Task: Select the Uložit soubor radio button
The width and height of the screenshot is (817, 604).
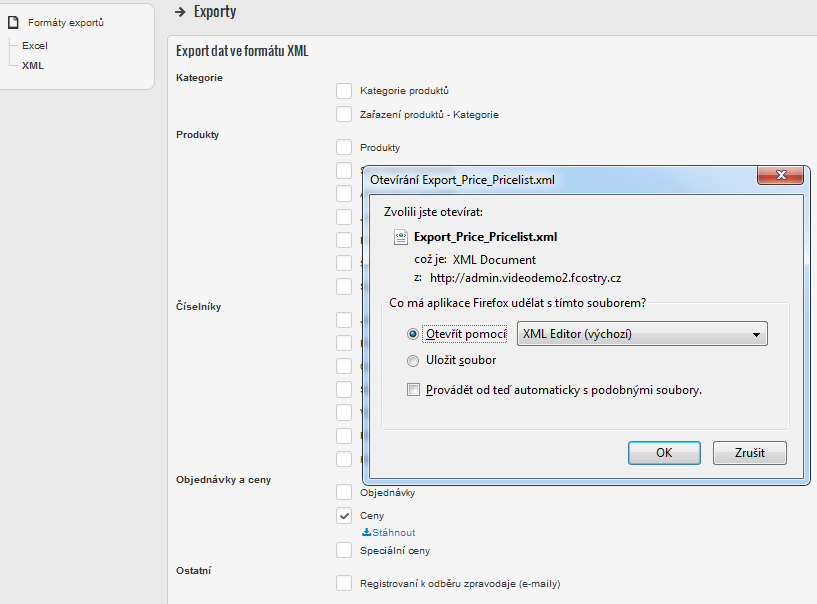Action: click(x=413, y=361)
